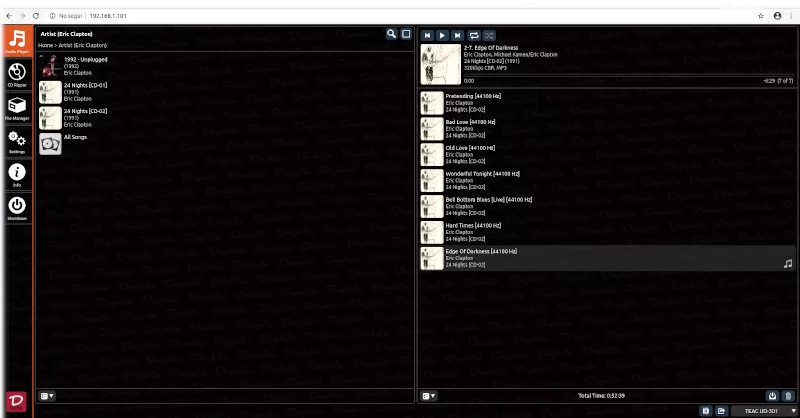Seek within the track progress bar
Viewport: 800px width, 418px height.
tap(628, 76)
